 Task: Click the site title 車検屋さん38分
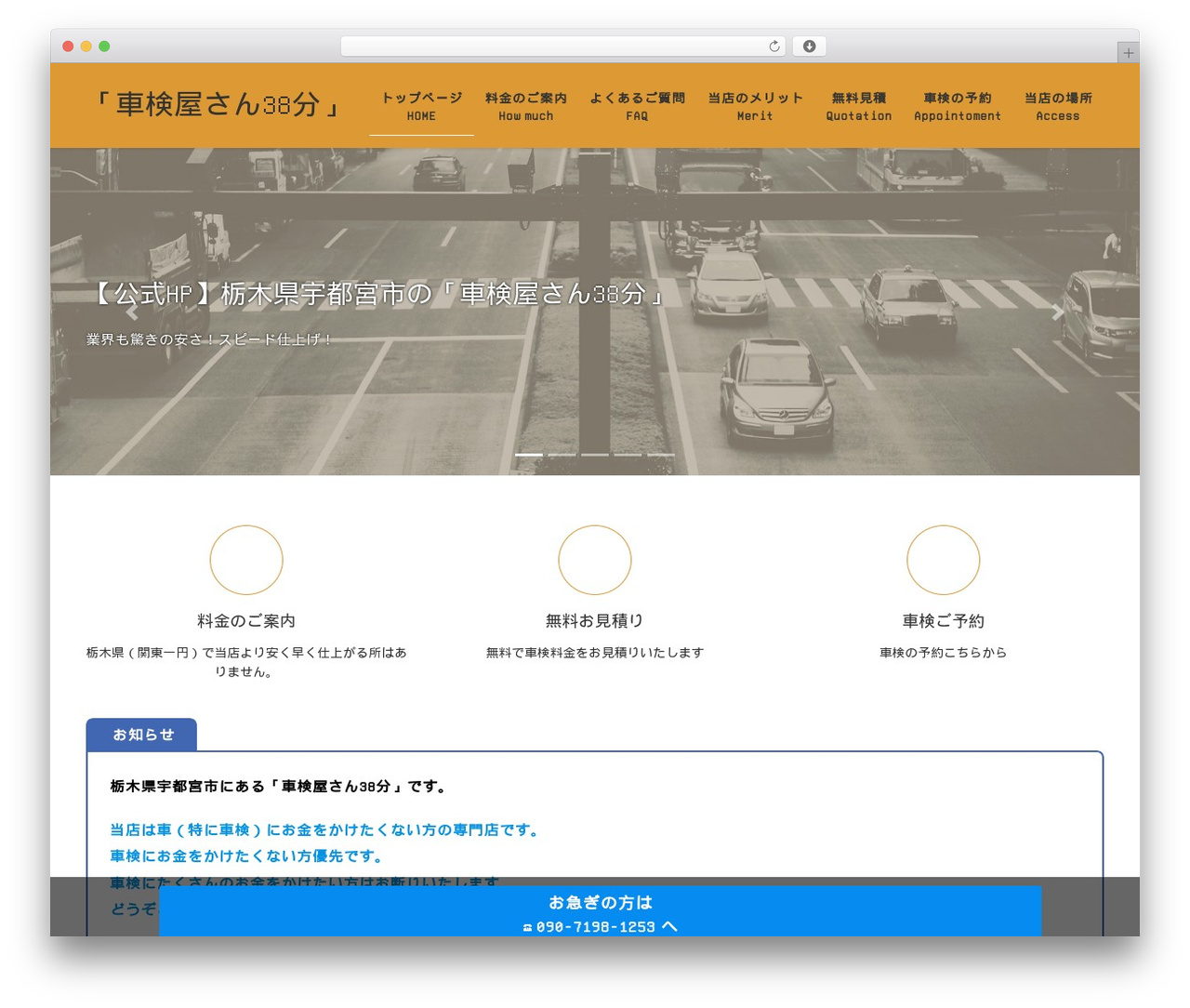pos(218,104)
